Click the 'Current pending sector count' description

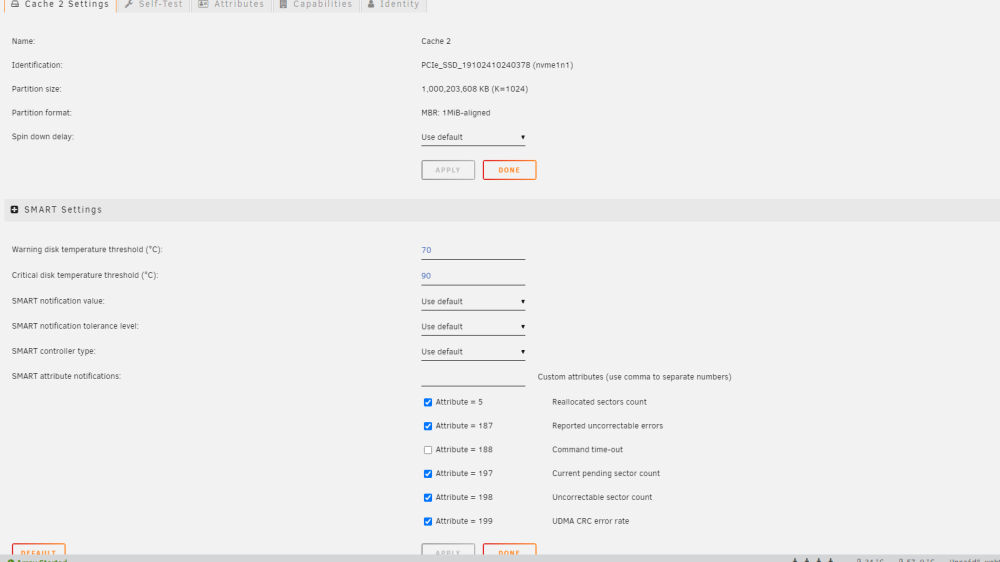pyautogui.click(x=606, y=473)
